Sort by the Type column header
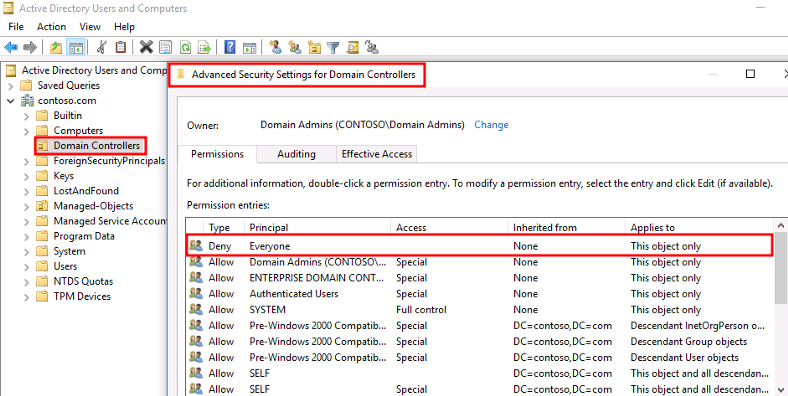The image size is (788, 396). pos(224,228)
